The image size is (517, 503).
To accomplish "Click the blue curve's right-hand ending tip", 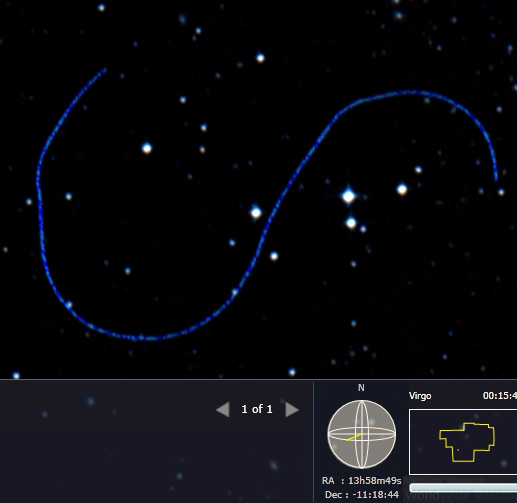I will [496, 180].
